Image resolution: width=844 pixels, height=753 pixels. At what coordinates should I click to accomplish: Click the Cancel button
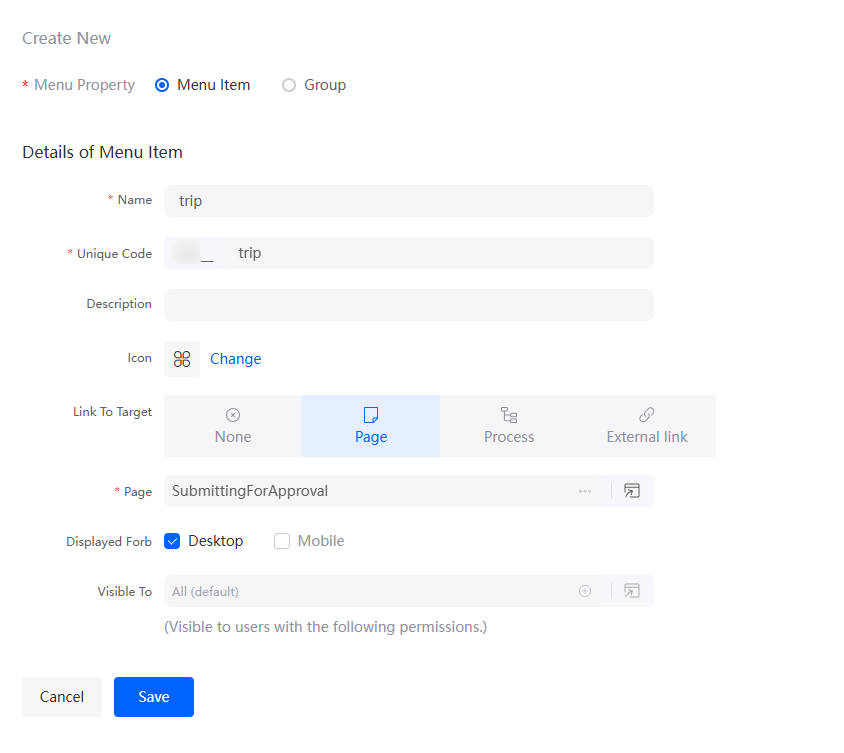tap(62, 697)
